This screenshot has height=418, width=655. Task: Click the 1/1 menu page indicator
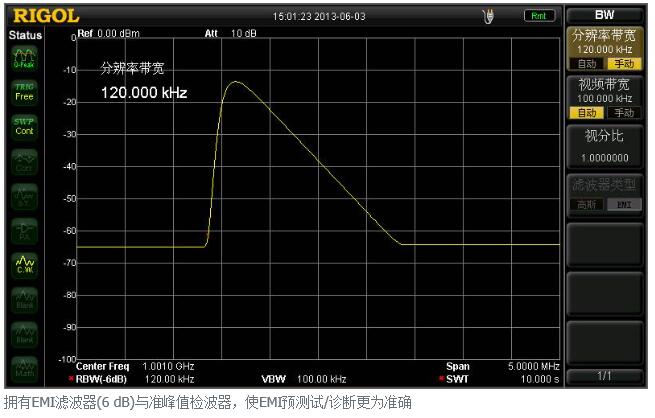(x=604, y=375)
